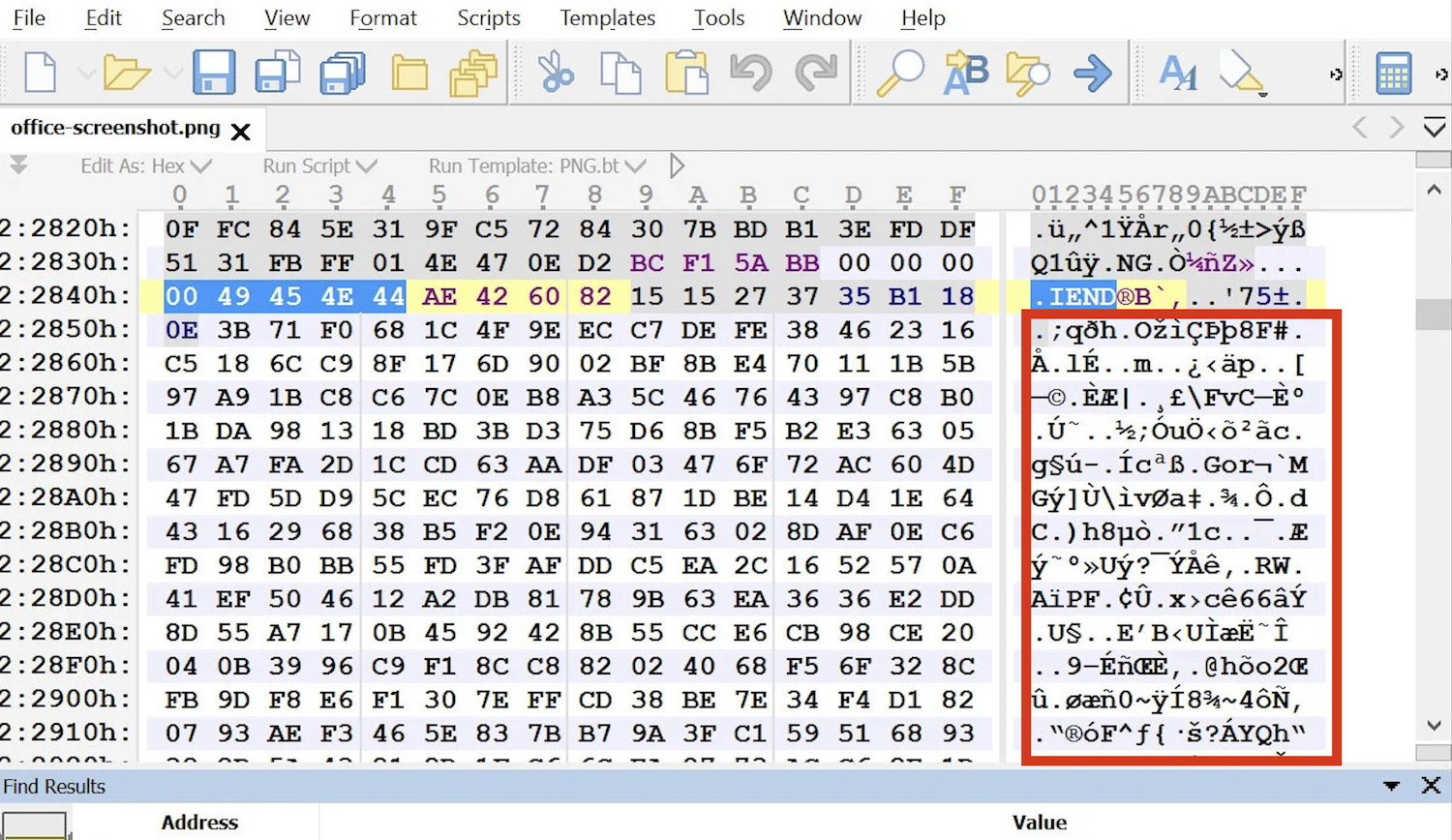Open the Edit As: Hex dropdown
The width and height of the screenshot is (1452, 840).
tap(145, 166)
